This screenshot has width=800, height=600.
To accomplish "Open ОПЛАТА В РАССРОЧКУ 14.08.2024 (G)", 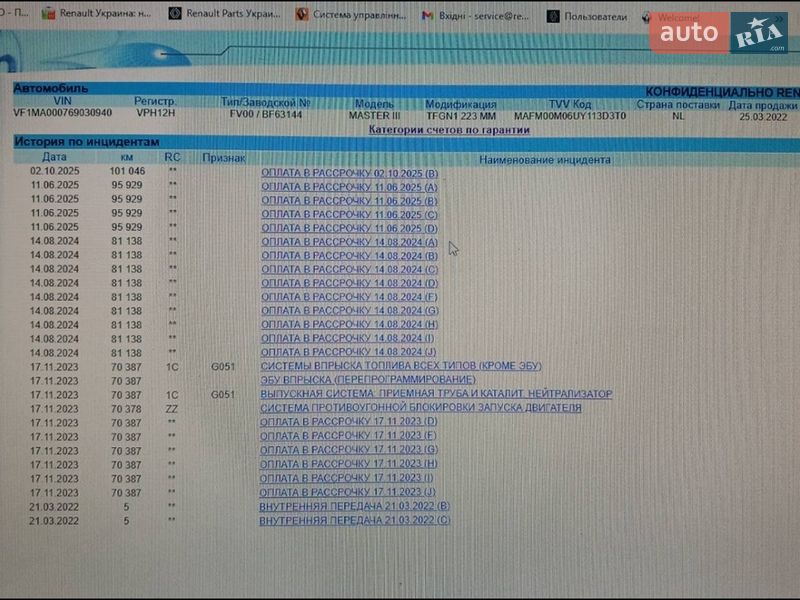I will pyautogui.click(x=349, y=311).
